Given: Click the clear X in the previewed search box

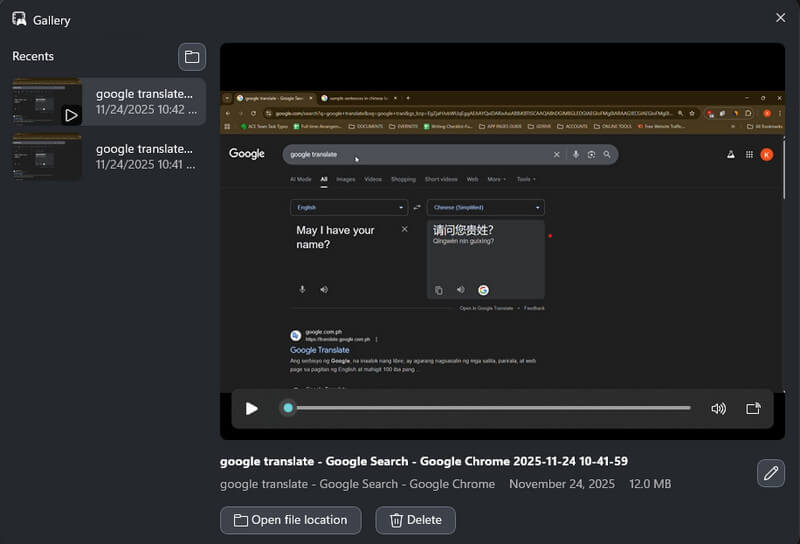Looking at the screenshot, I should coord(557,155).
